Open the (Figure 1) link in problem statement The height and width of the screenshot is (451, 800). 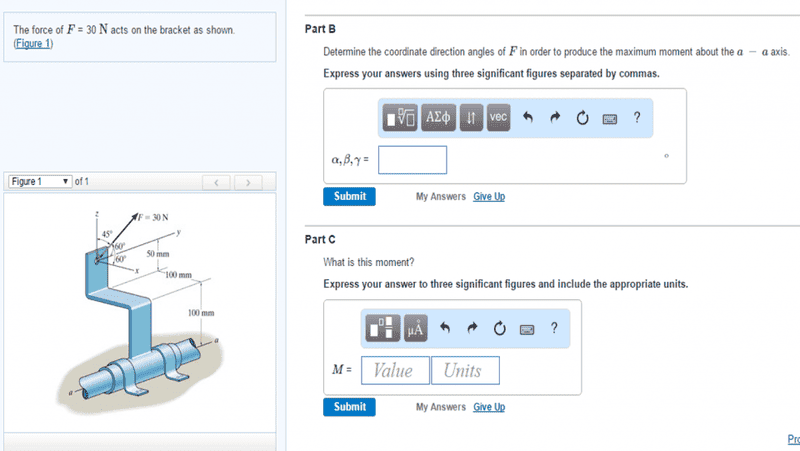[33, 43]
